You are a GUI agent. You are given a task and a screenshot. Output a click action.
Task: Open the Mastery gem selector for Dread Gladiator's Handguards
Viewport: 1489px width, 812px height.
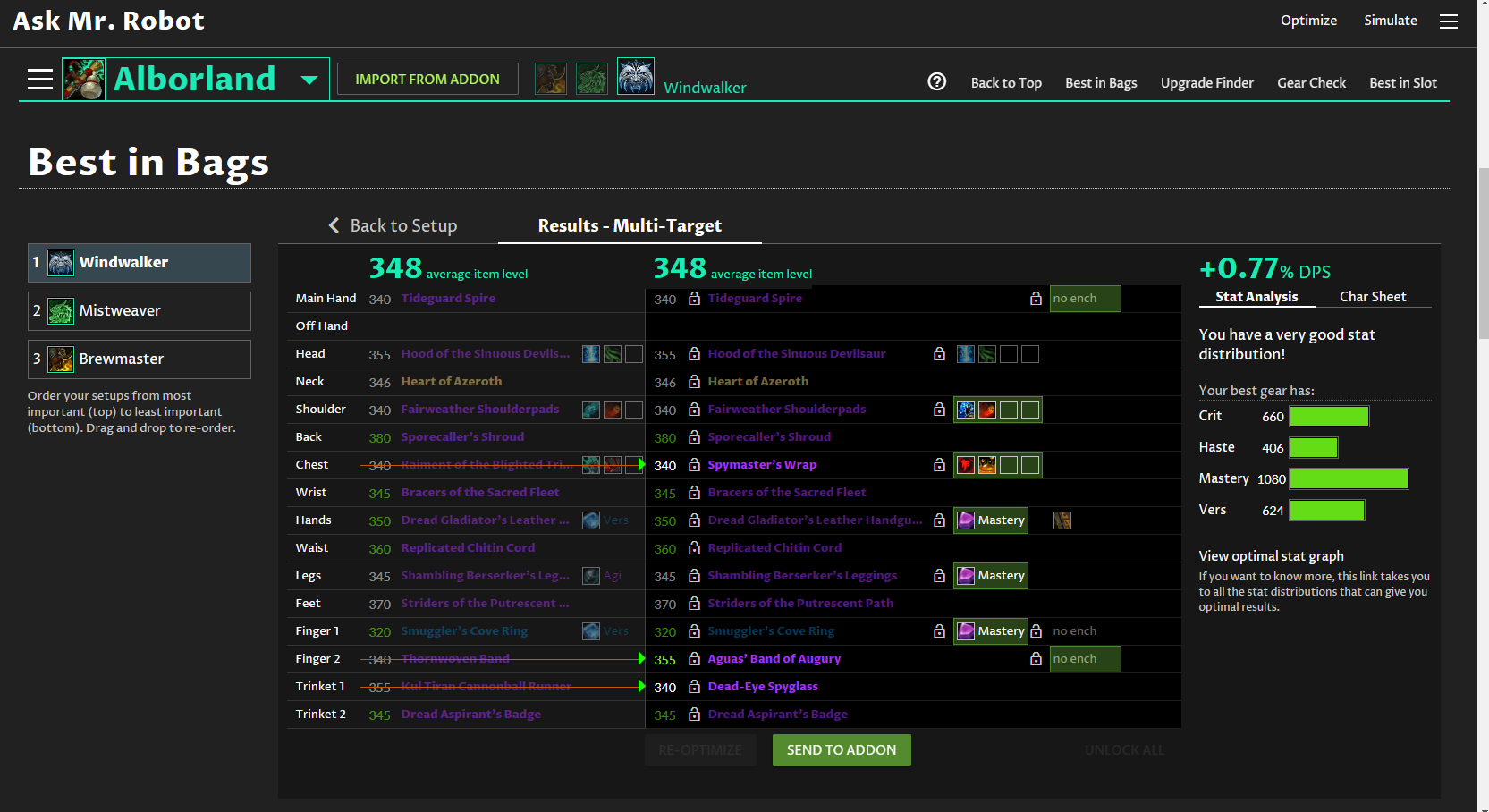pyautogui.click(x=991, y=520)
